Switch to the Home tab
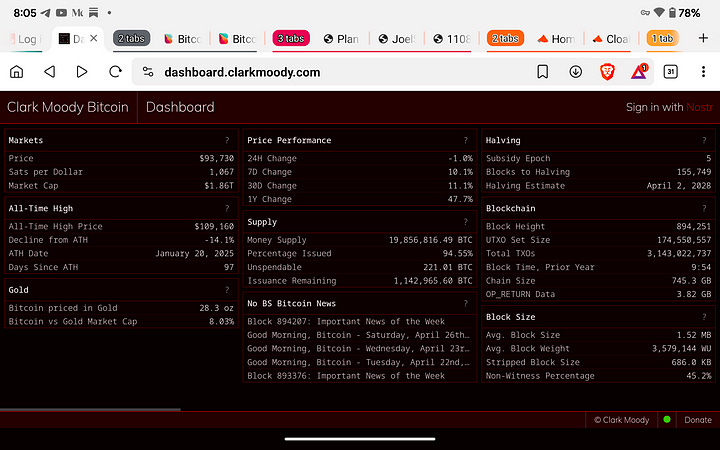 [x=556, y=39]
